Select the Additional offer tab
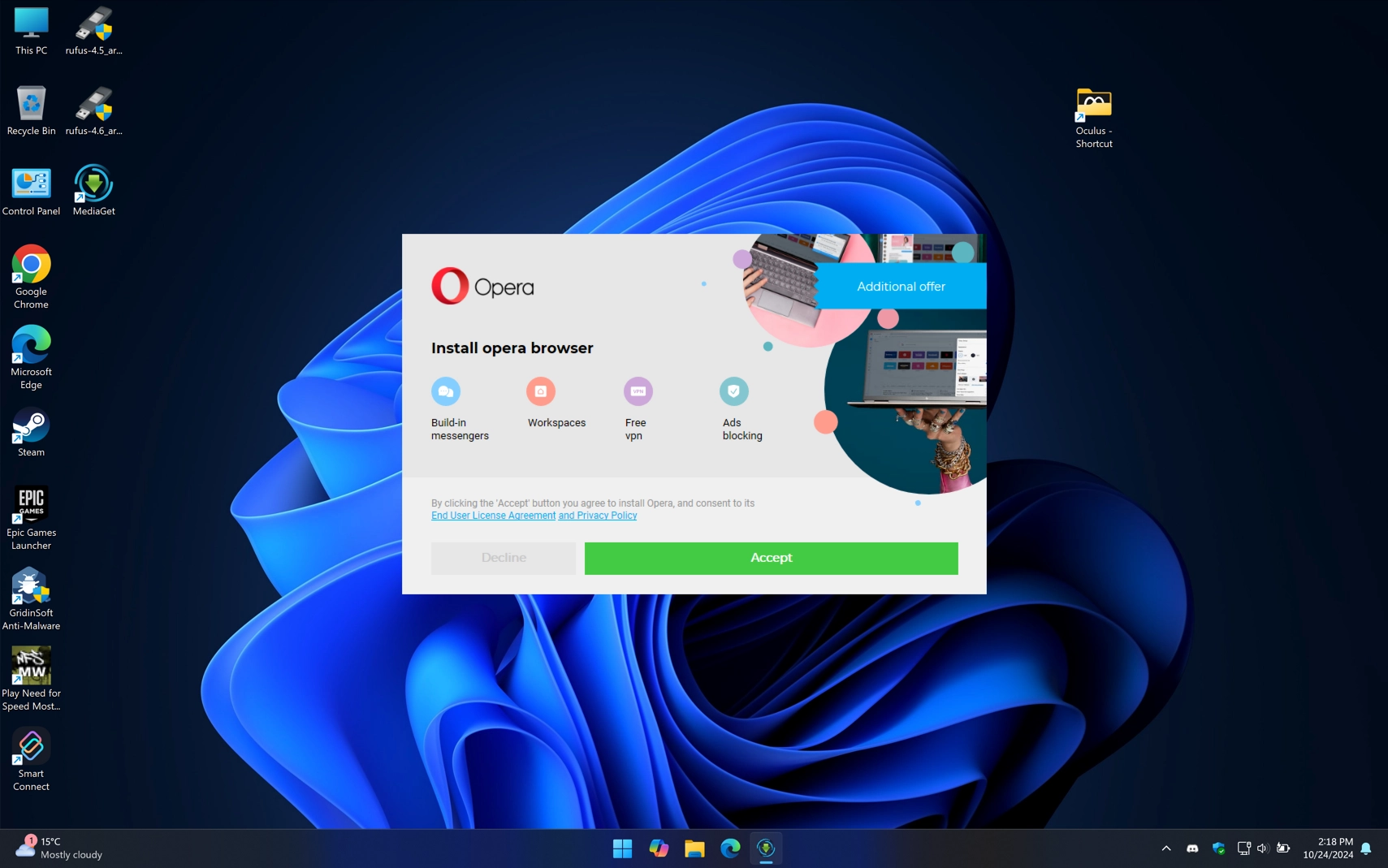 (x=900, y=286)
